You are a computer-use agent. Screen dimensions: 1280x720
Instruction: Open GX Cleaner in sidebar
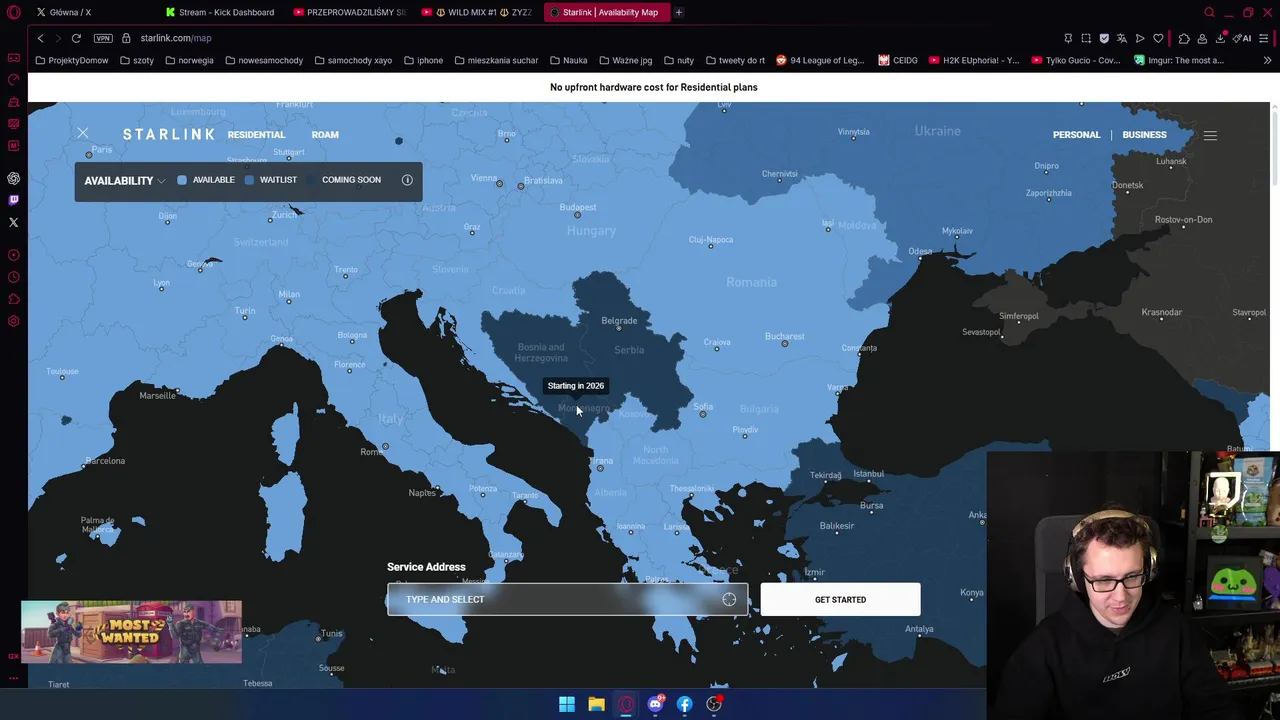pyautogui.click(x=13, y=101)
